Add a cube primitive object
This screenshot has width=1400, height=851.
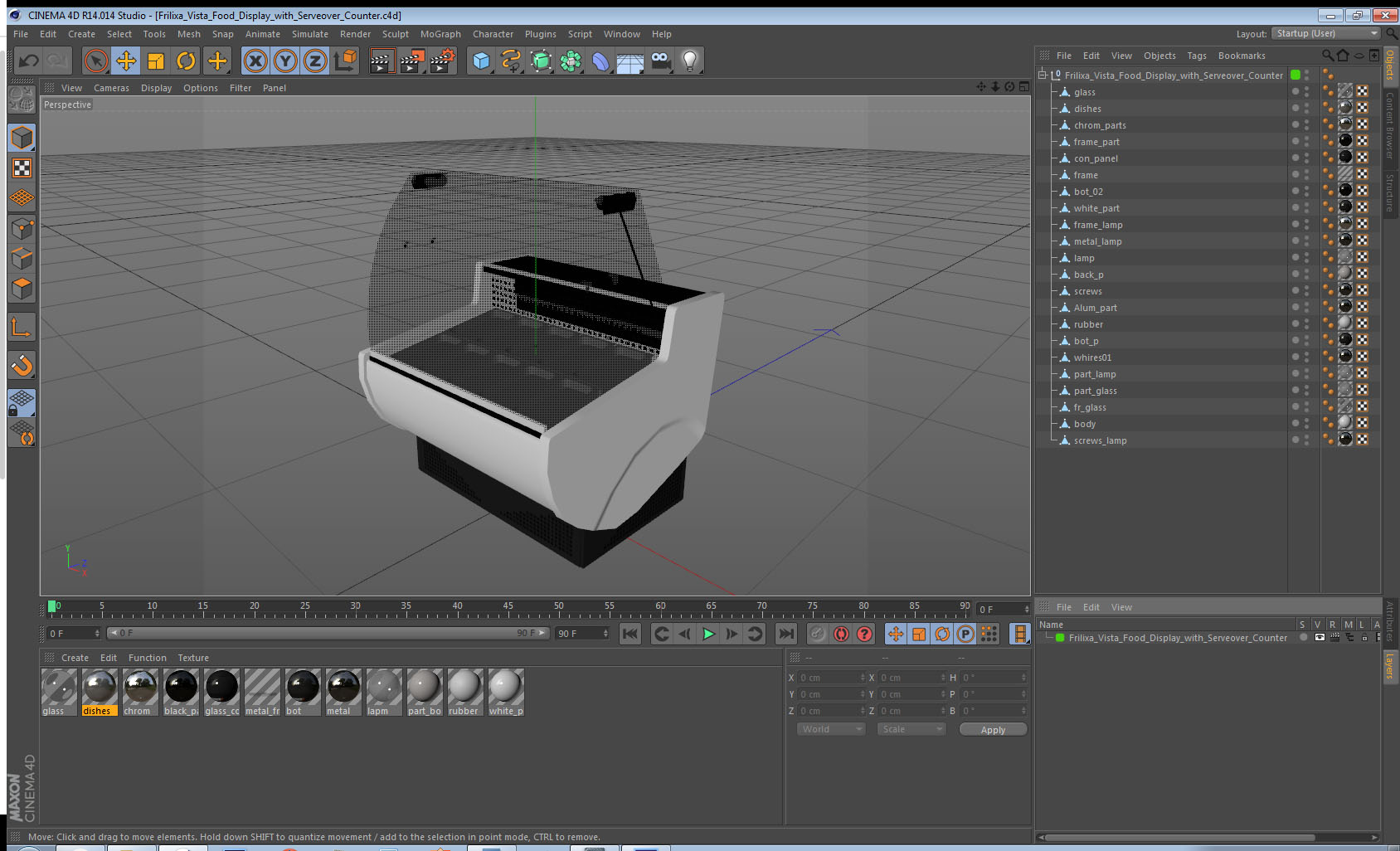click(x=481, y=61)
